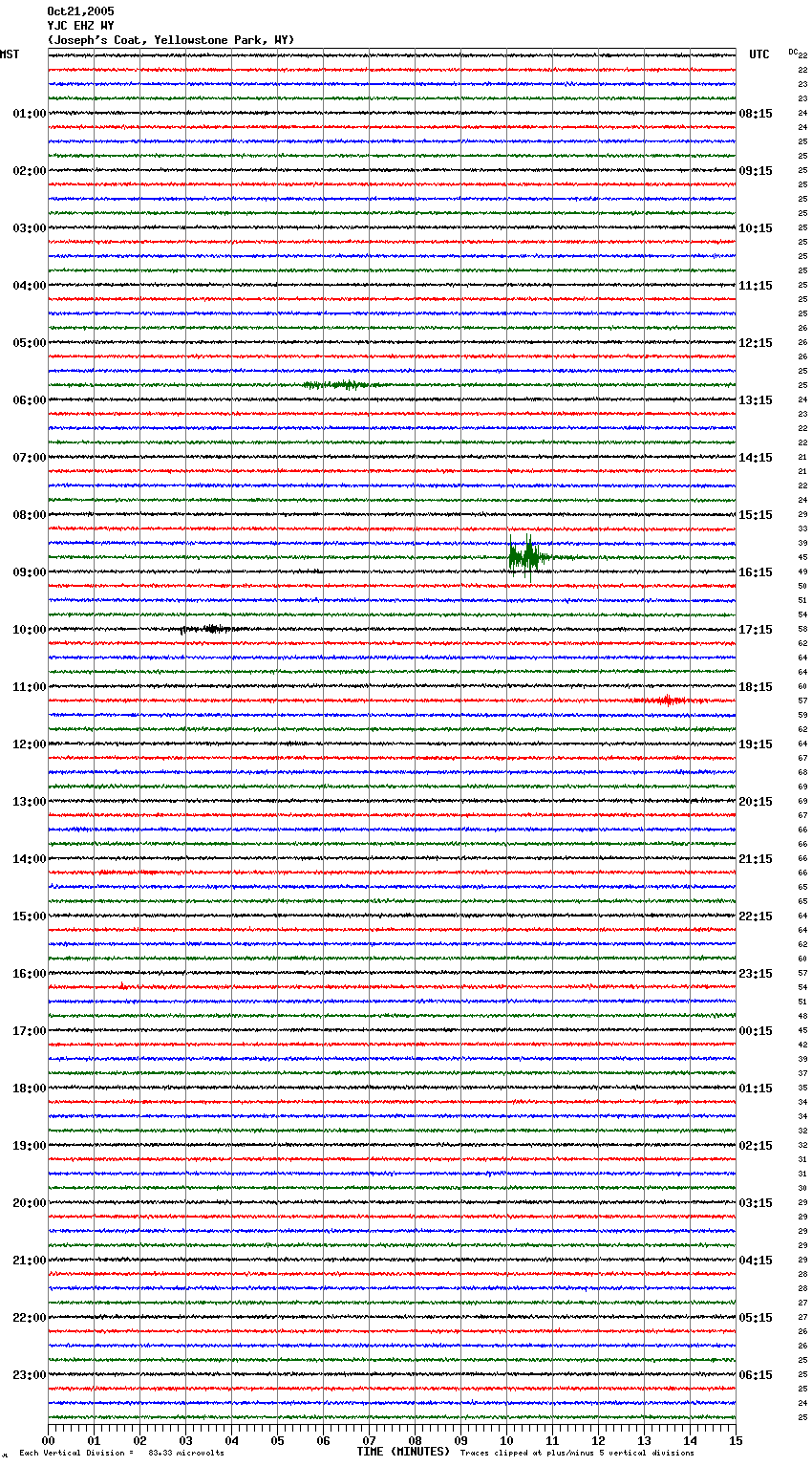
Task: Click the MST column header
Action: (x=10, y=54)
